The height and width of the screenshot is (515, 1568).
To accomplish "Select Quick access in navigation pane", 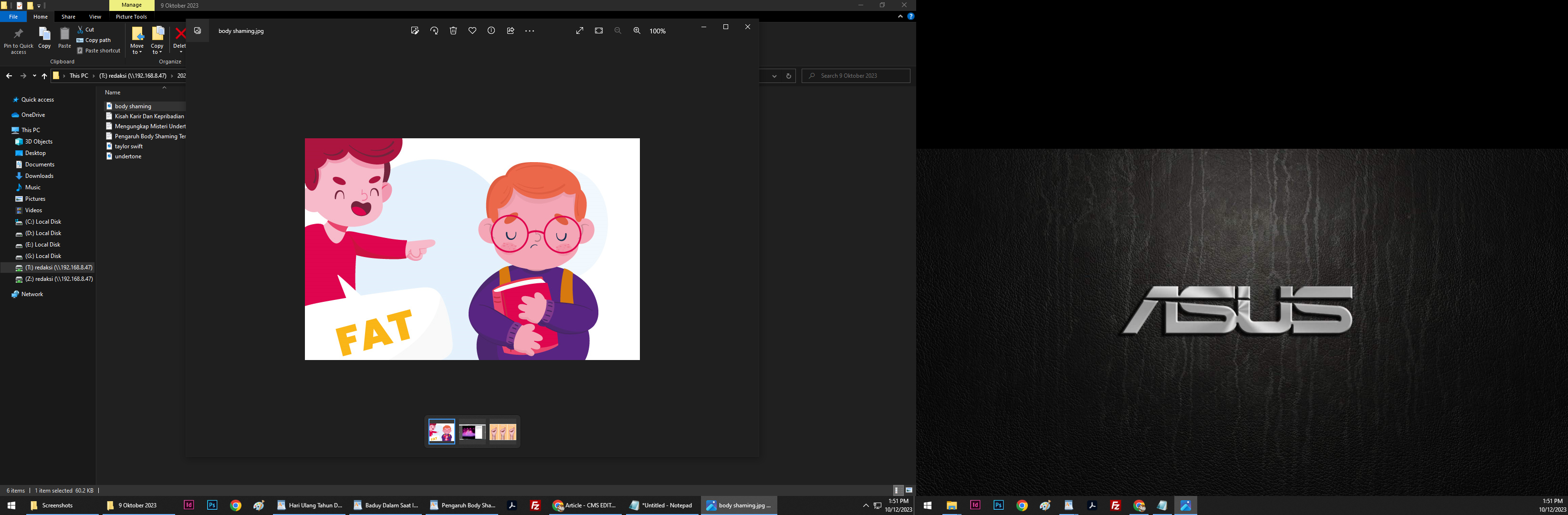I will pyautogui.click(x=38, y=100).
